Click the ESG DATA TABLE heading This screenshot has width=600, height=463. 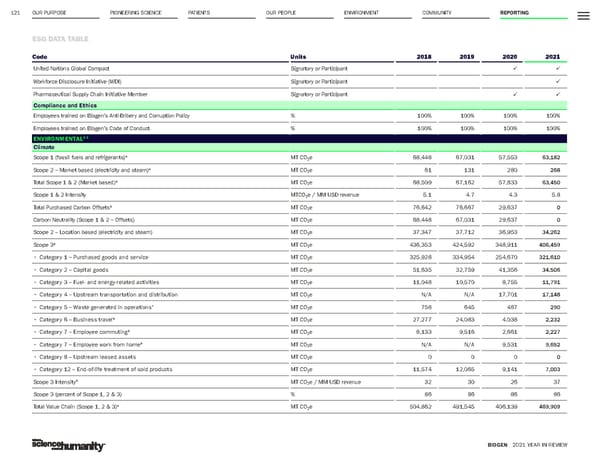pyautogui.click(x=60, y=38)
